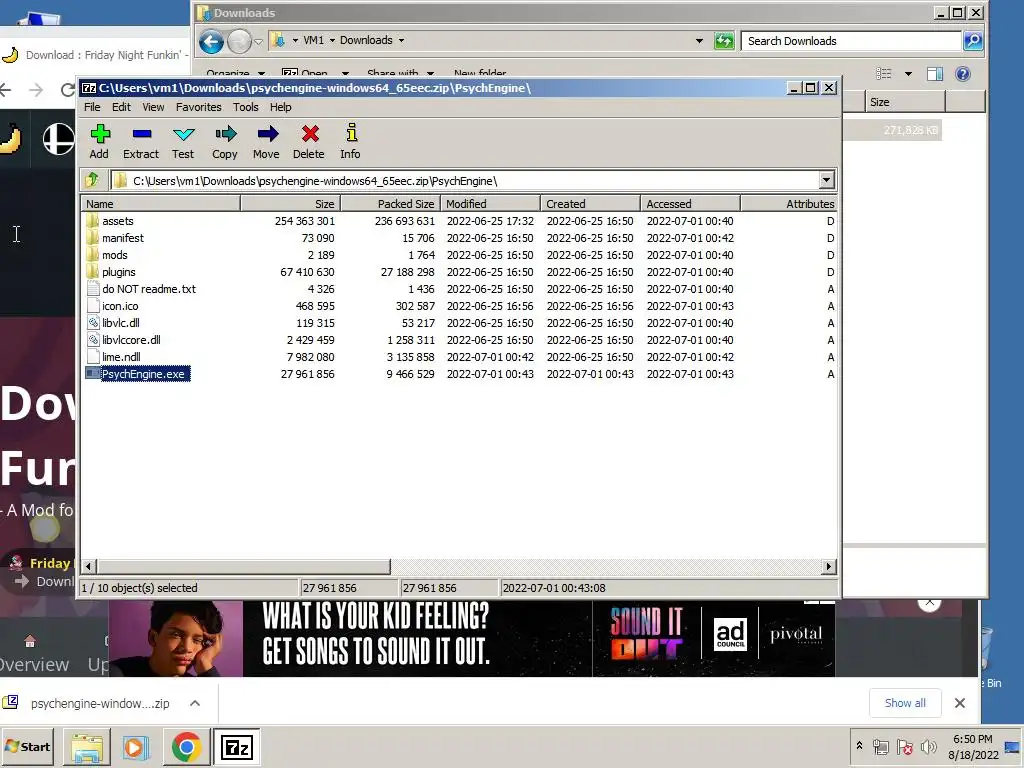This screenshot has width=1024, height=768.
Task: Open the view options dropdown arrow
Action: point(908,74)
